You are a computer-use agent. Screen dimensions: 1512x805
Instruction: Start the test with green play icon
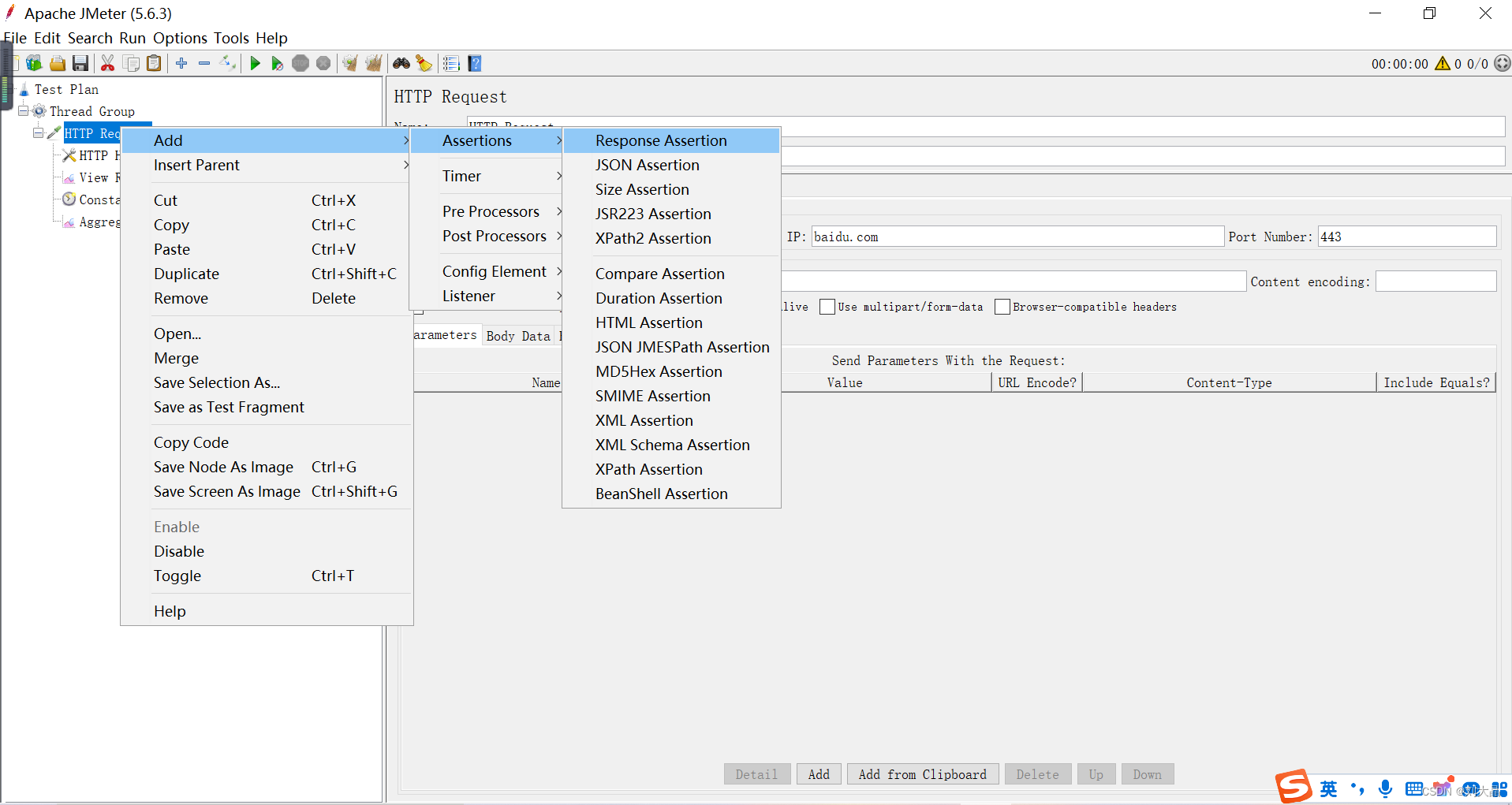[x=255, y=64]
